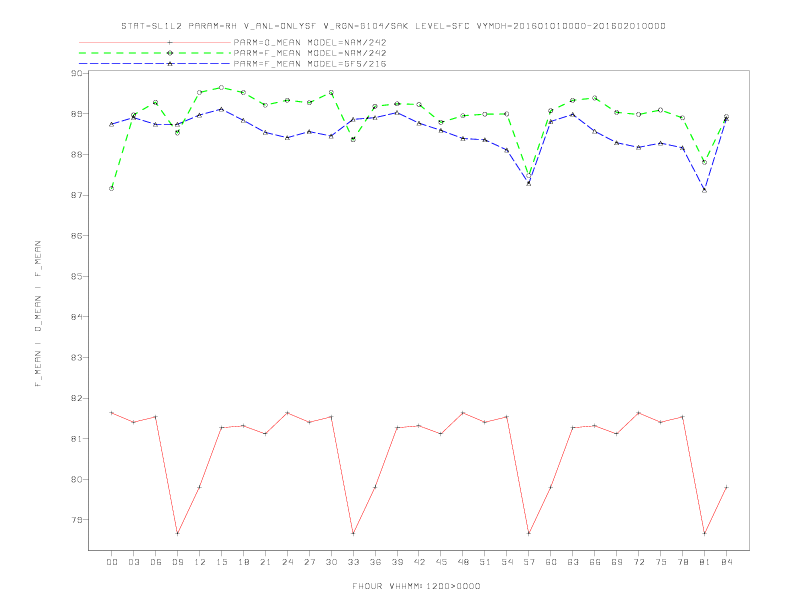Click y-axis tick label 86
This screenshot has width=792, height=612.
(77, 236)
